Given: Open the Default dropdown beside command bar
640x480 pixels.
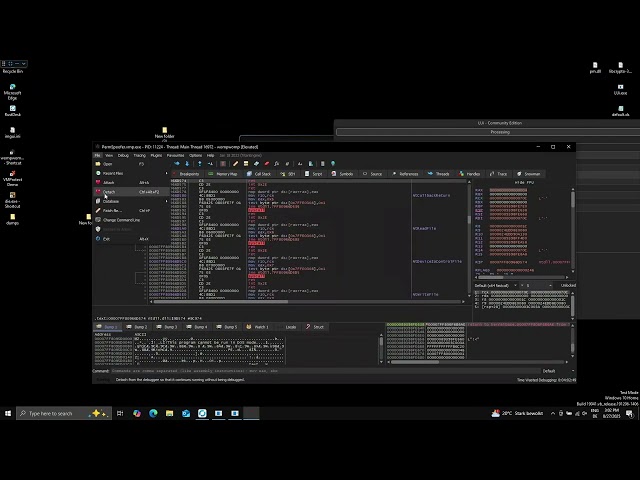Looking at the screenshot, I should [x=557, y=371].
